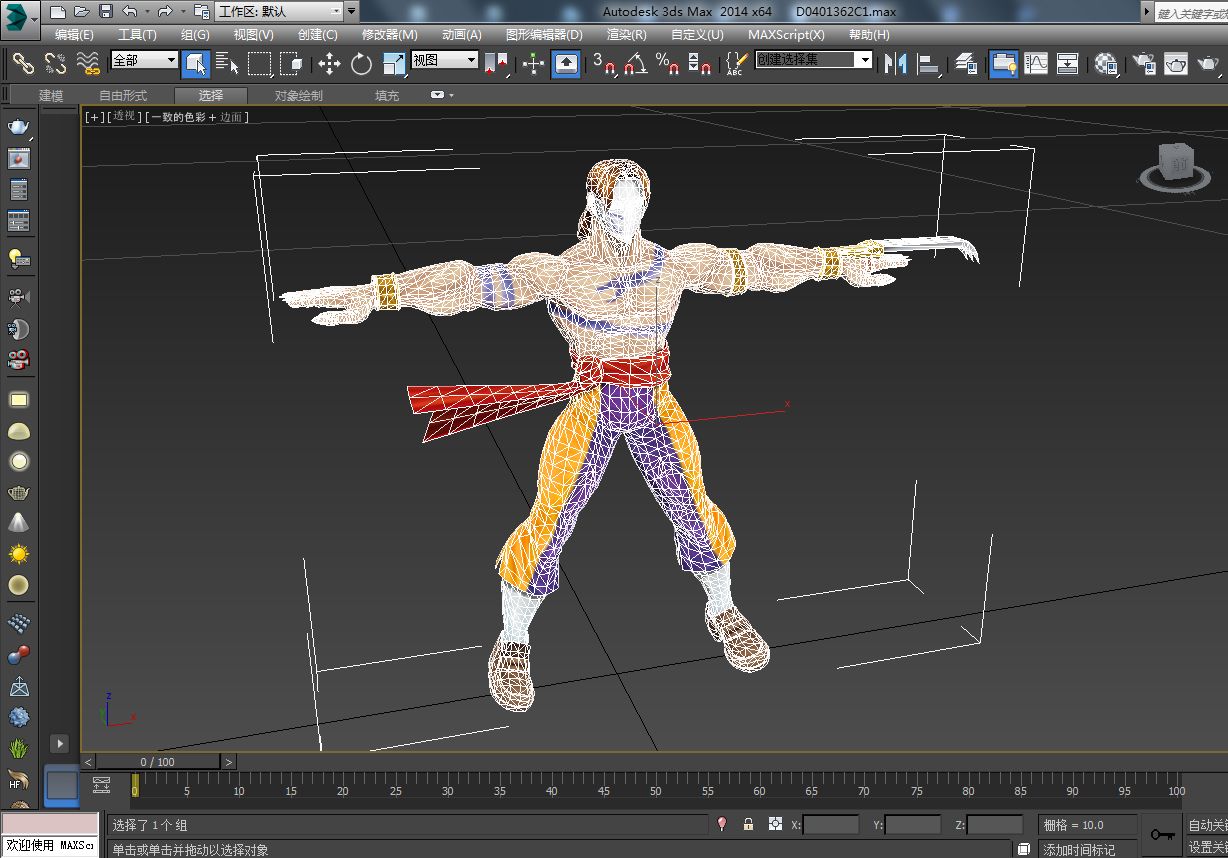Click the X coordinate input field
Image resolution: width=1228 pixels, height=858 pixels.
[831, 825]
